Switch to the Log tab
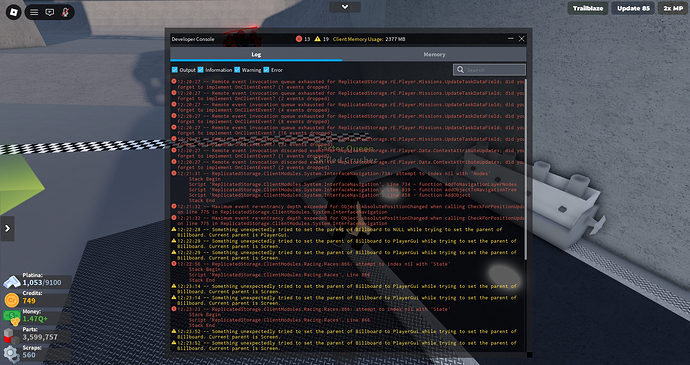 [x=256, y=55]
